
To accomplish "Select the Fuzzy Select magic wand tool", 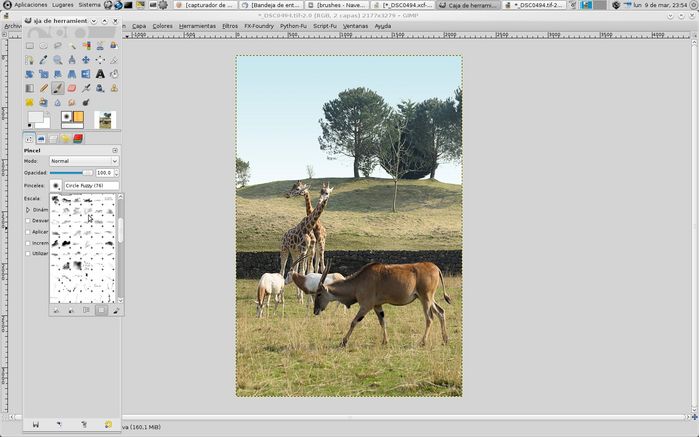I will click(x=72, y=45).
